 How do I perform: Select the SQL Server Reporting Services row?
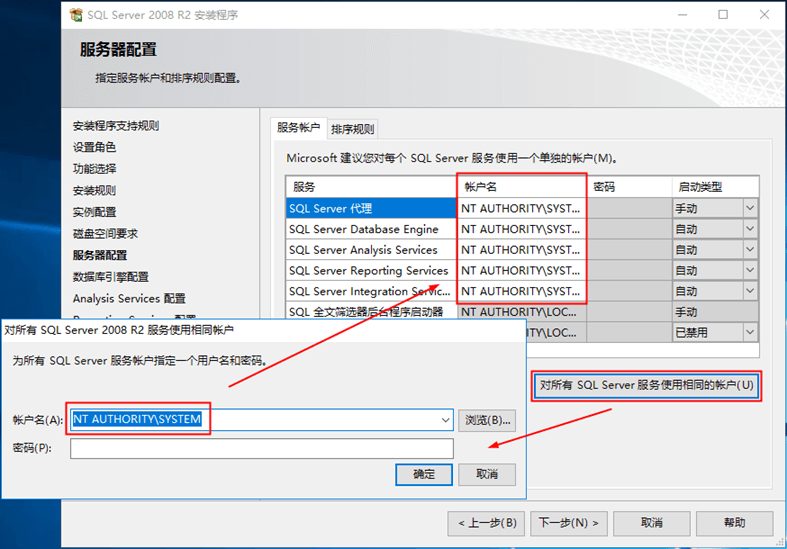(x=371, y=270)
